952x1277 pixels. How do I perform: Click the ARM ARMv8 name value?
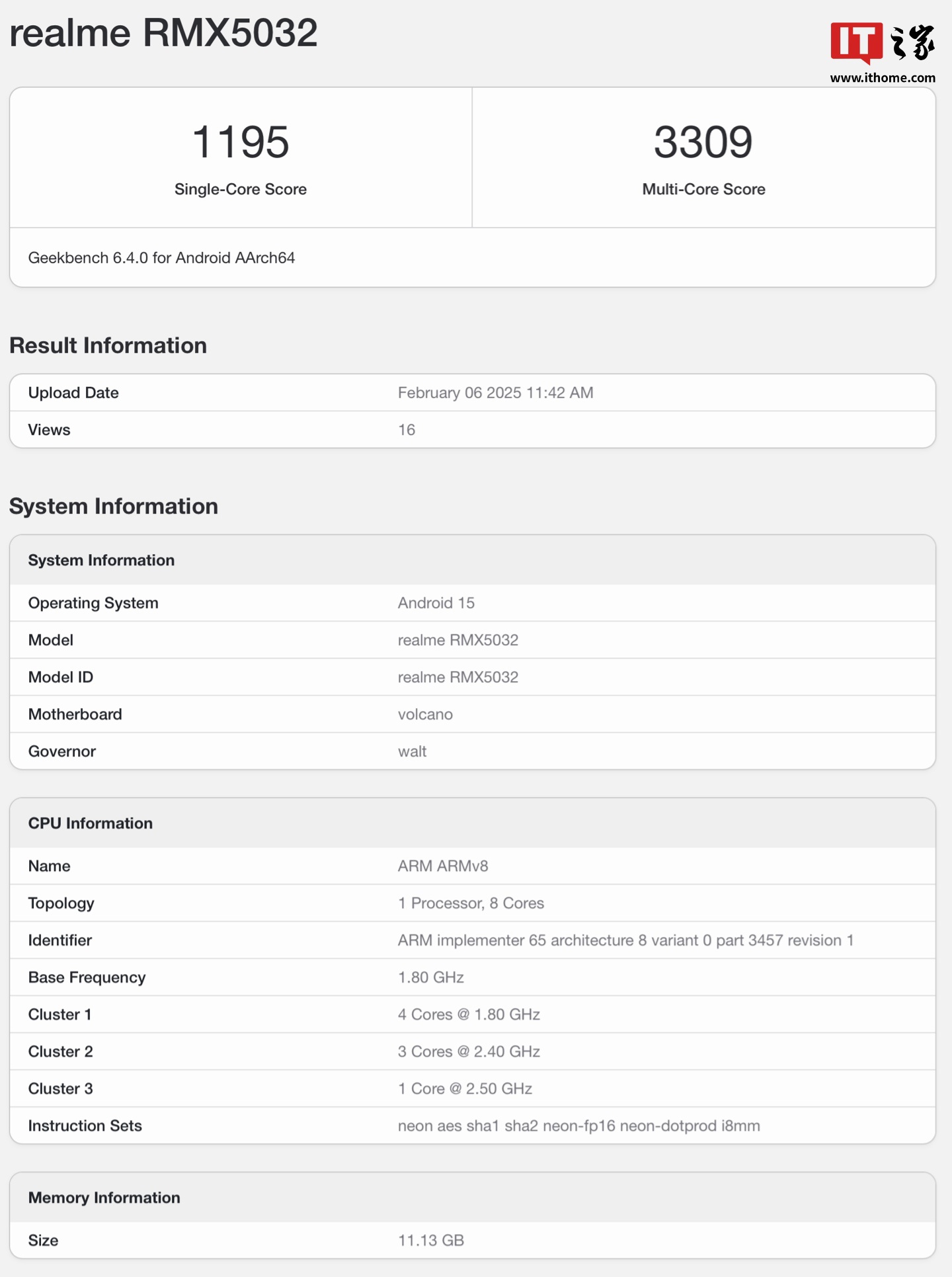coord(442,866)
